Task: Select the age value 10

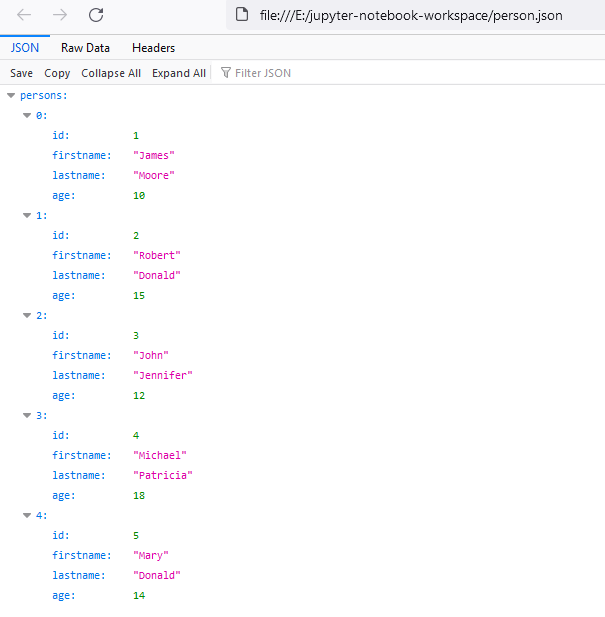Action: pyautogui.click(x=139, y=196)
